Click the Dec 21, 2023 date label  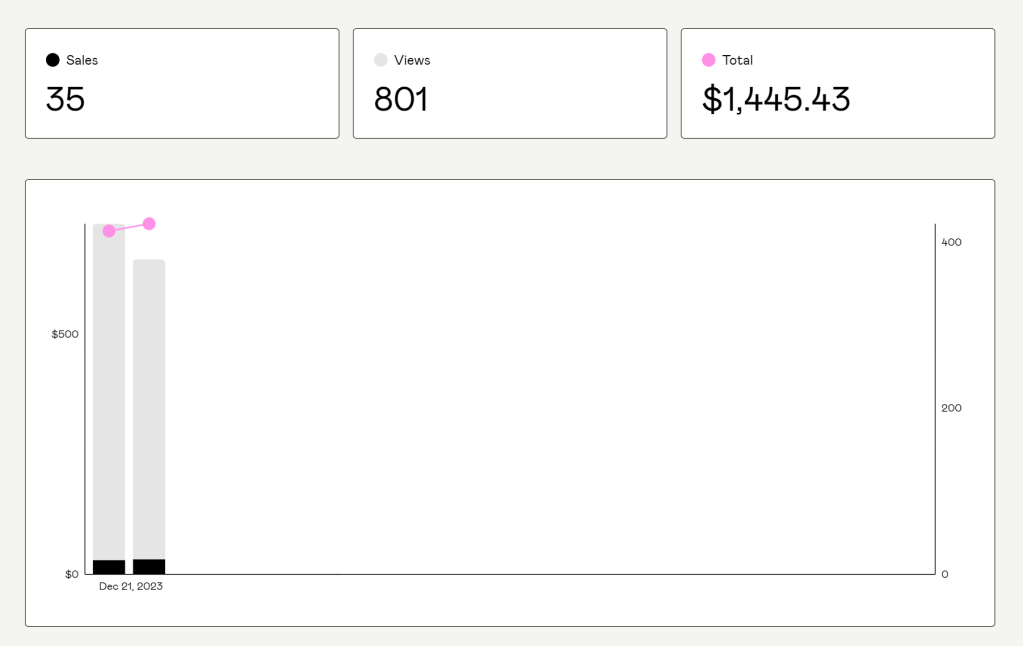131,587
